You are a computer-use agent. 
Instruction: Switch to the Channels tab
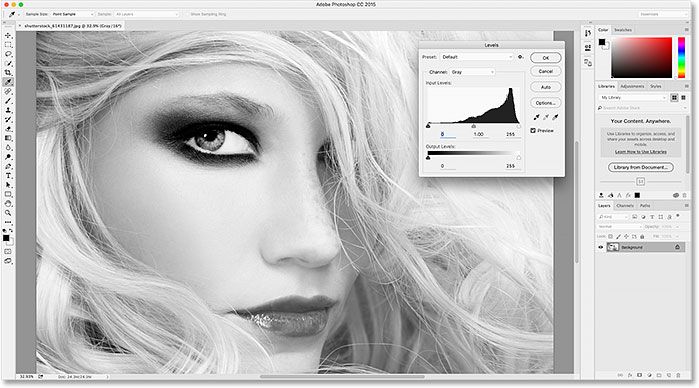coord(625,206)
